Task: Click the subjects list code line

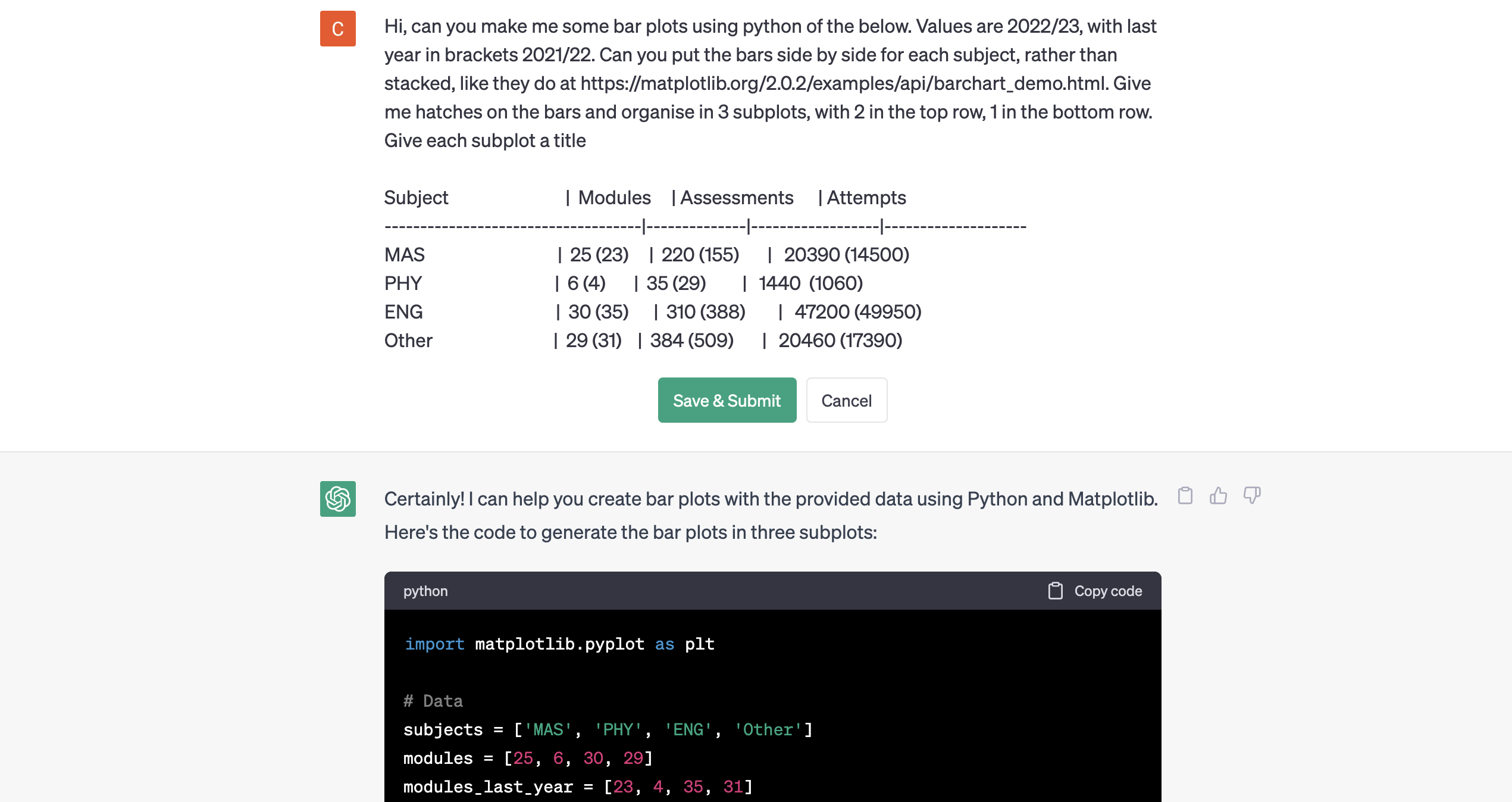Action: click(x=608, y=730)
